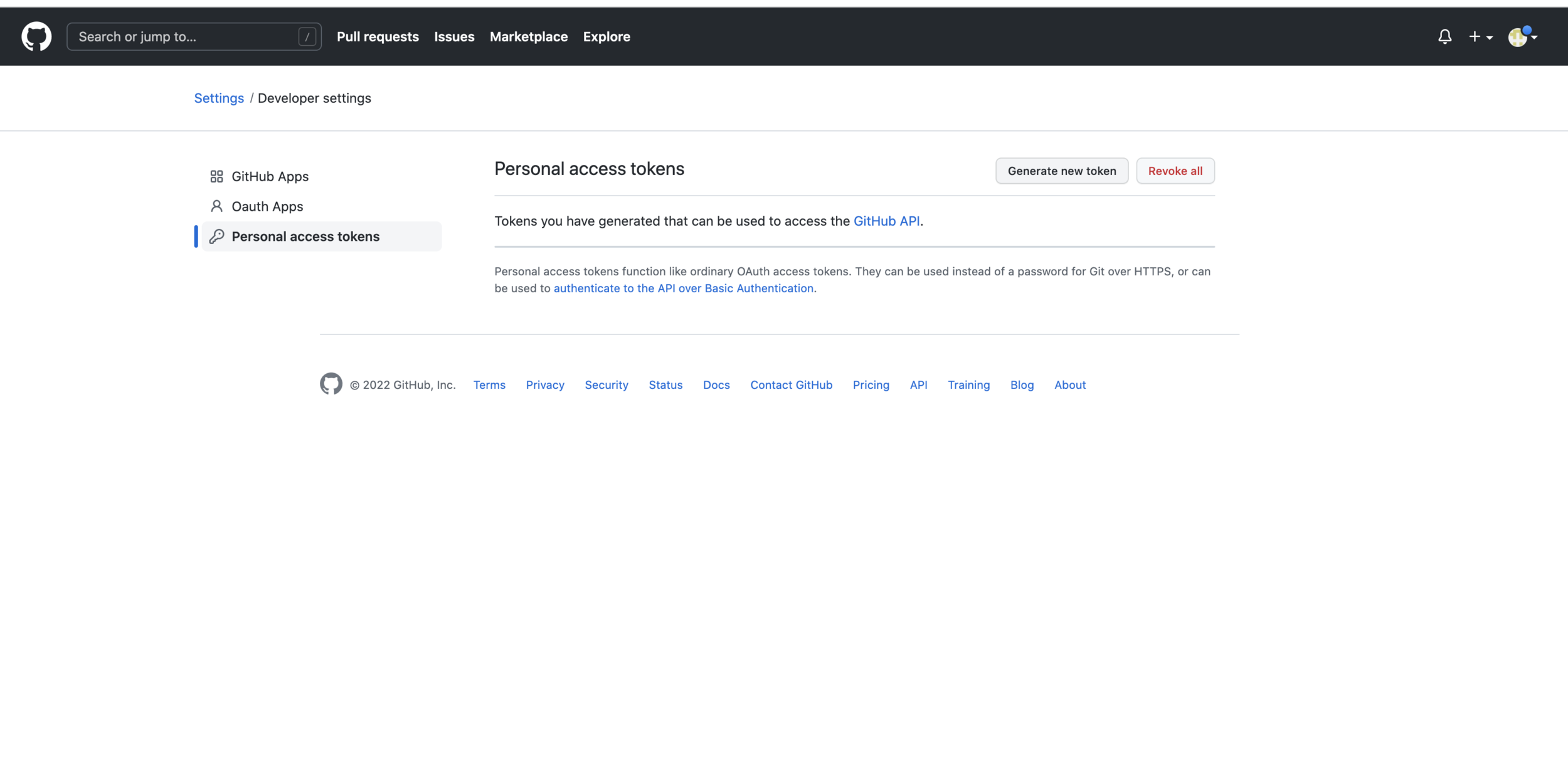Click the slash shortcut icon in search

click(x=307, y=37)
